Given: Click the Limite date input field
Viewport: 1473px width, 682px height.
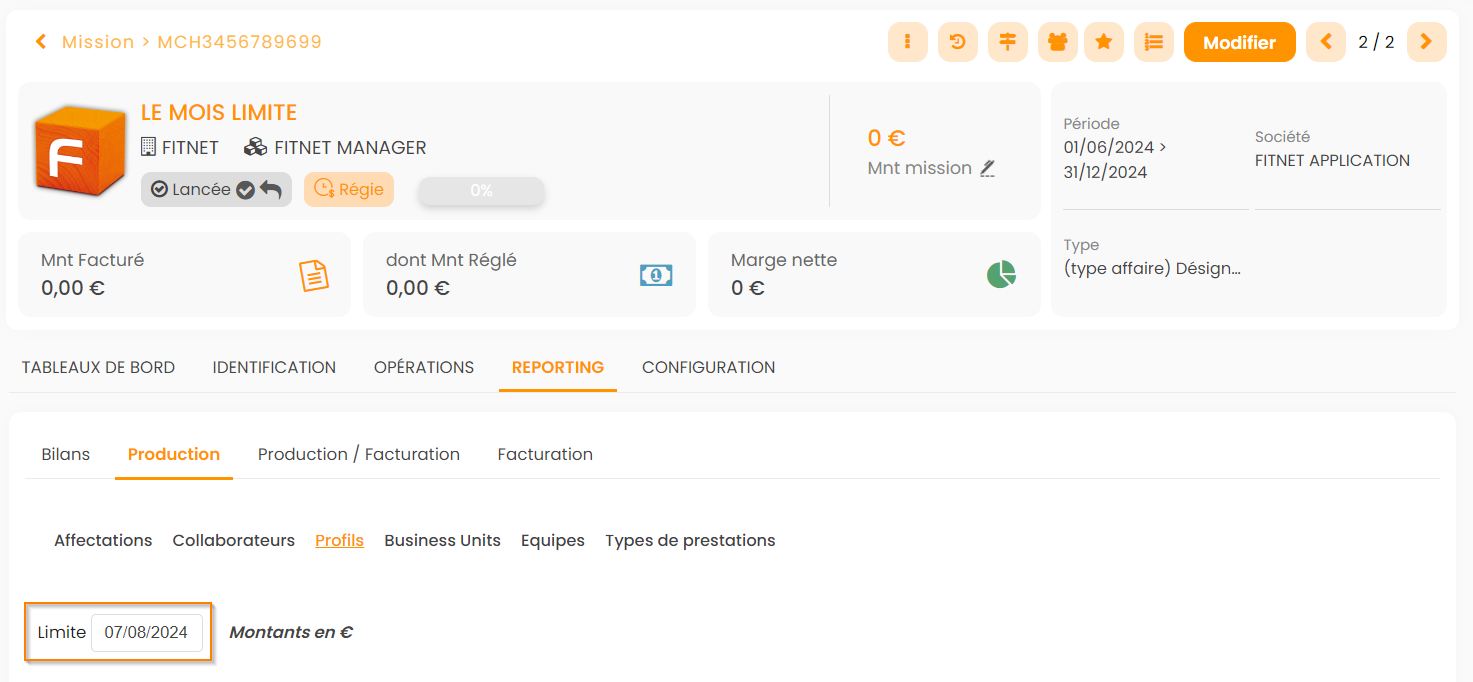Looking at the screenshot, I should (x=147, y=632).
